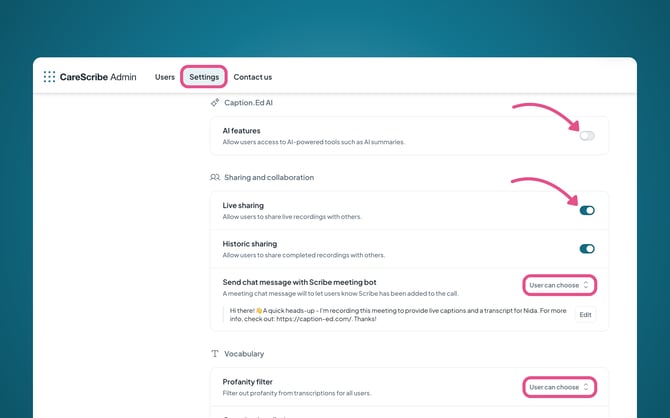Image resolution: width=670 pixels, height=418 pixels.
Task: Click the Caption.Ed AI sparkle icon
Action: 215,102
